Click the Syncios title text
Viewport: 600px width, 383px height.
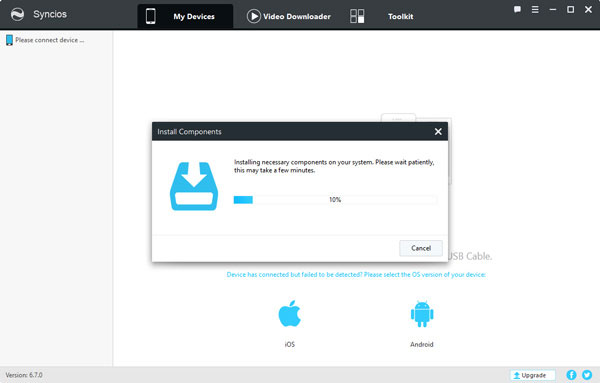click(50, 14)
